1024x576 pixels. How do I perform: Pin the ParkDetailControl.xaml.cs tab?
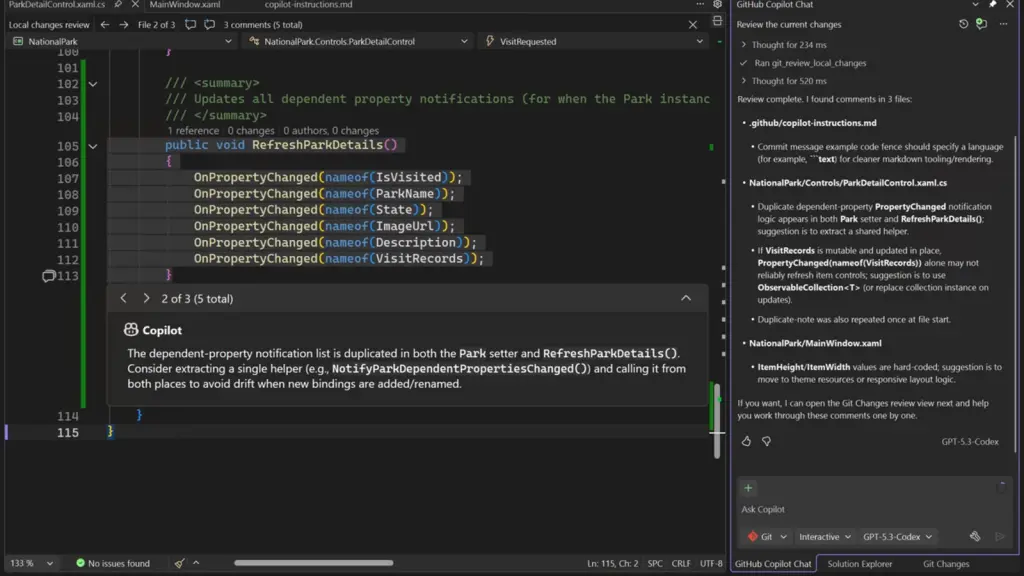point(118,5)
